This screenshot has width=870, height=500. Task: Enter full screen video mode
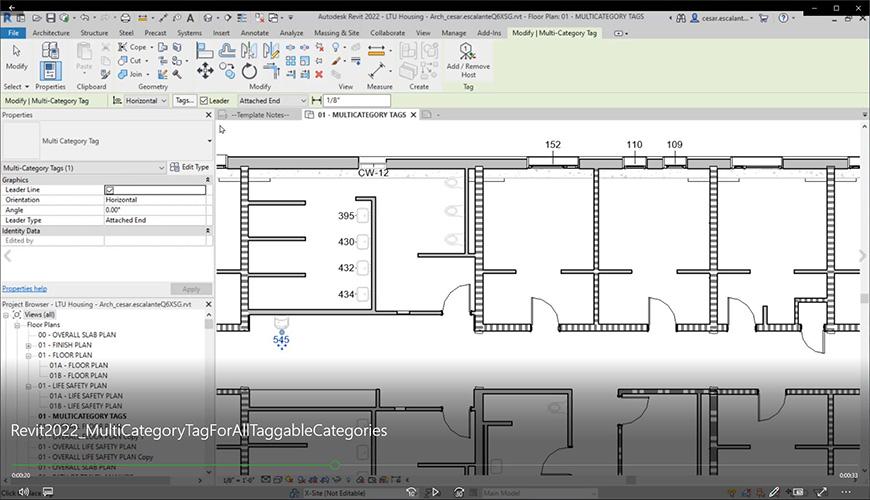click(821, 492)
